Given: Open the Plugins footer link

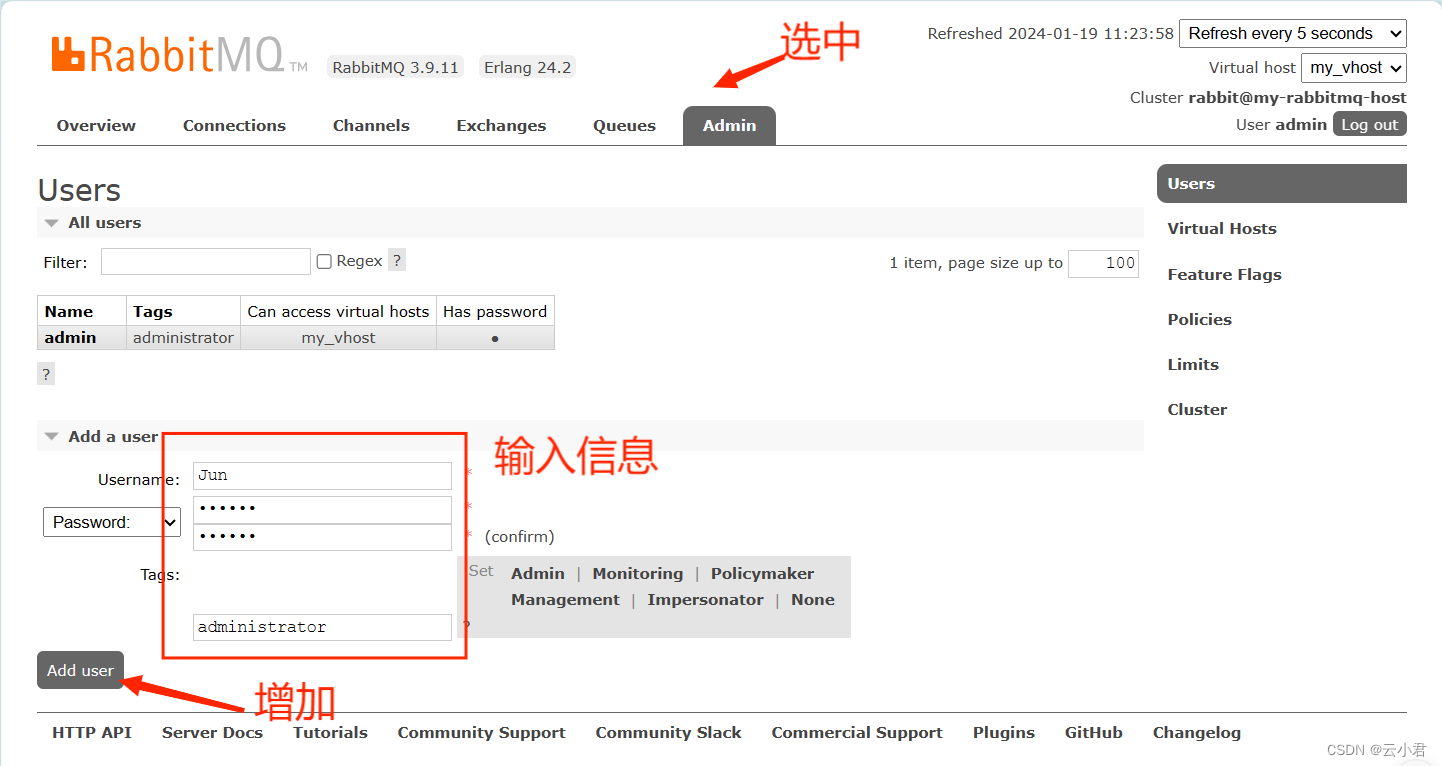Looking at the screenshot, I should (x=1003, y=732).
